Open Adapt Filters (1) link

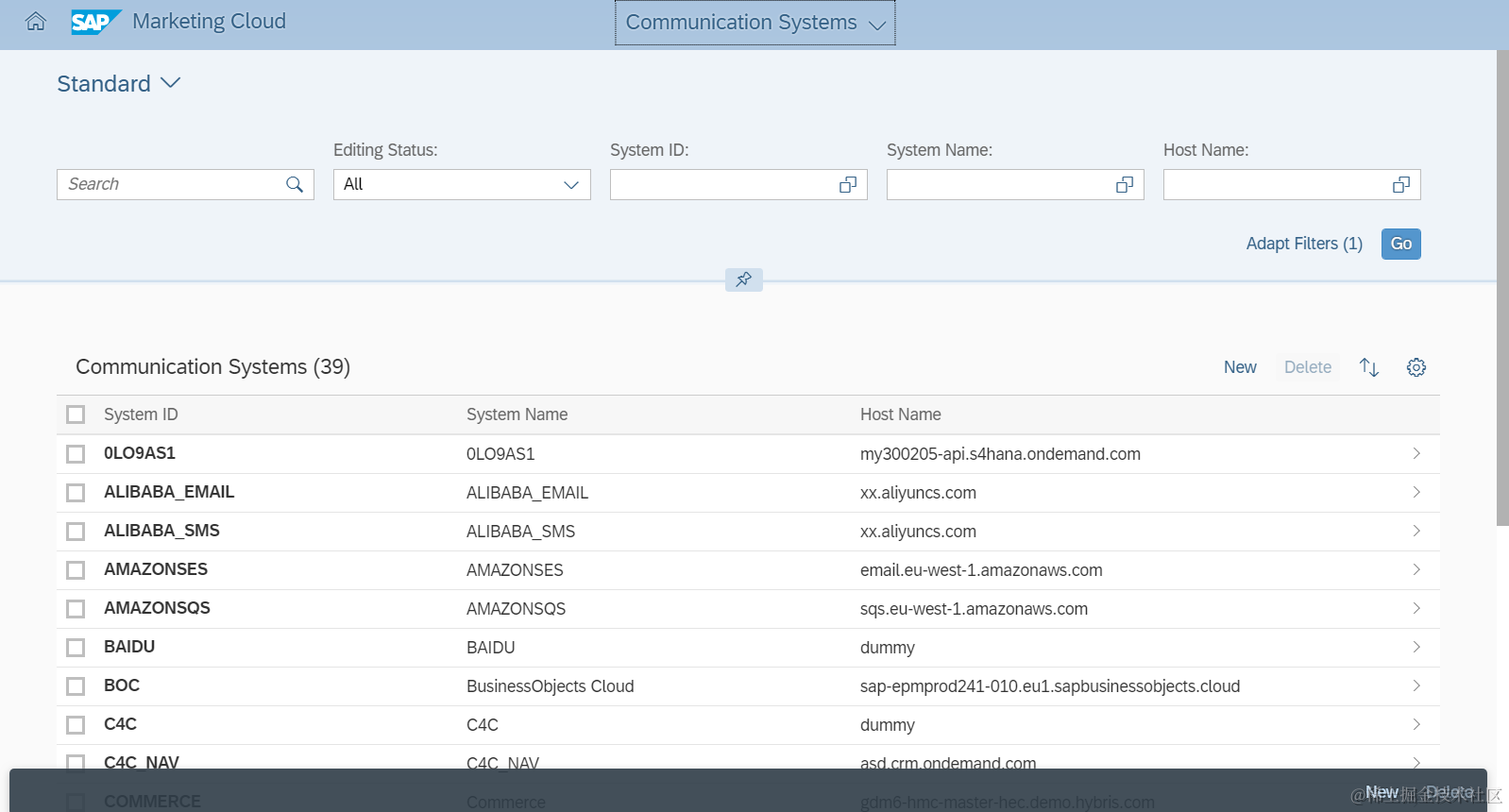coord(1304,244)
